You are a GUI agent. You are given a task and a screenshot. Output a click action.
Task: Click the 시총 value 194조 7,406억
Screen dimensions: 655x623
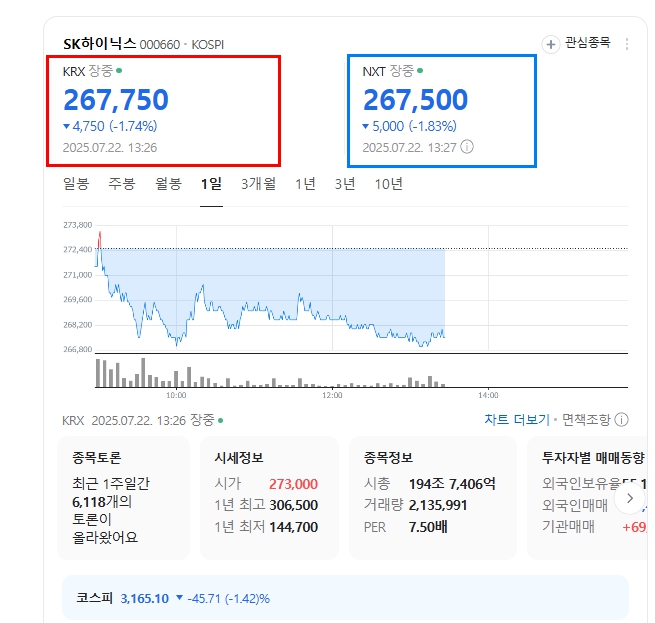452,484
